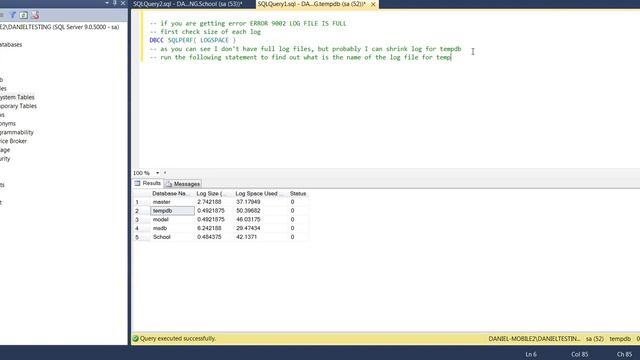Select the System Tables tree node

click(x=17, y=97)
